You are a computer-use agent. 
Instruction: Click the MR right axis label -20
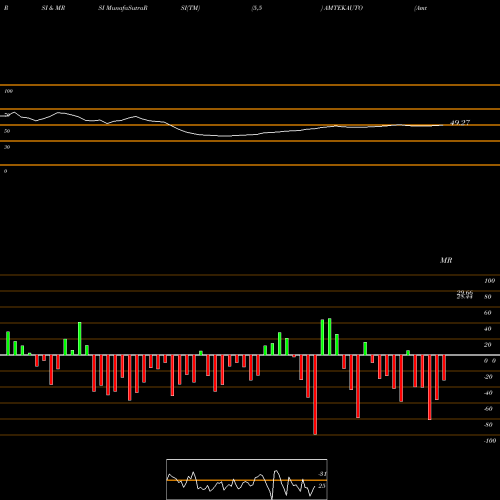tap(488, 377)
